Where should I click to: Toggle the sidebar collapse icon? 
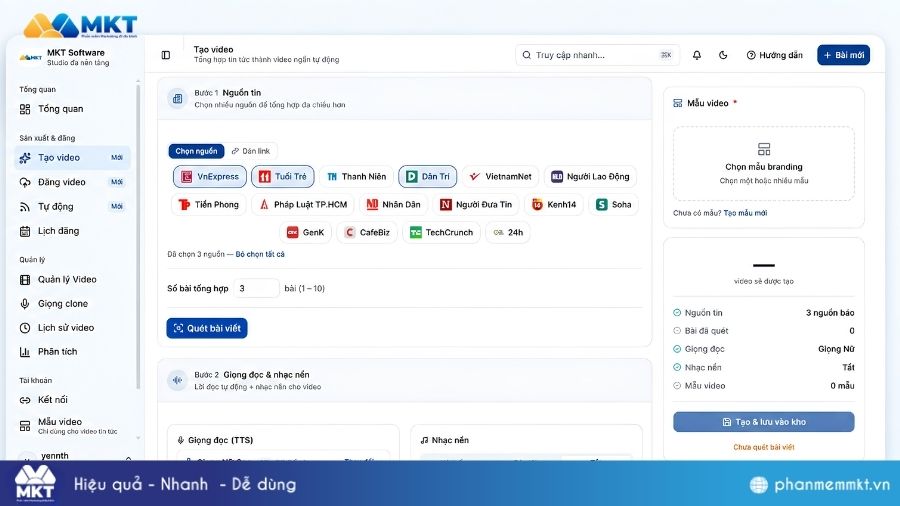[x=166, y=55]
